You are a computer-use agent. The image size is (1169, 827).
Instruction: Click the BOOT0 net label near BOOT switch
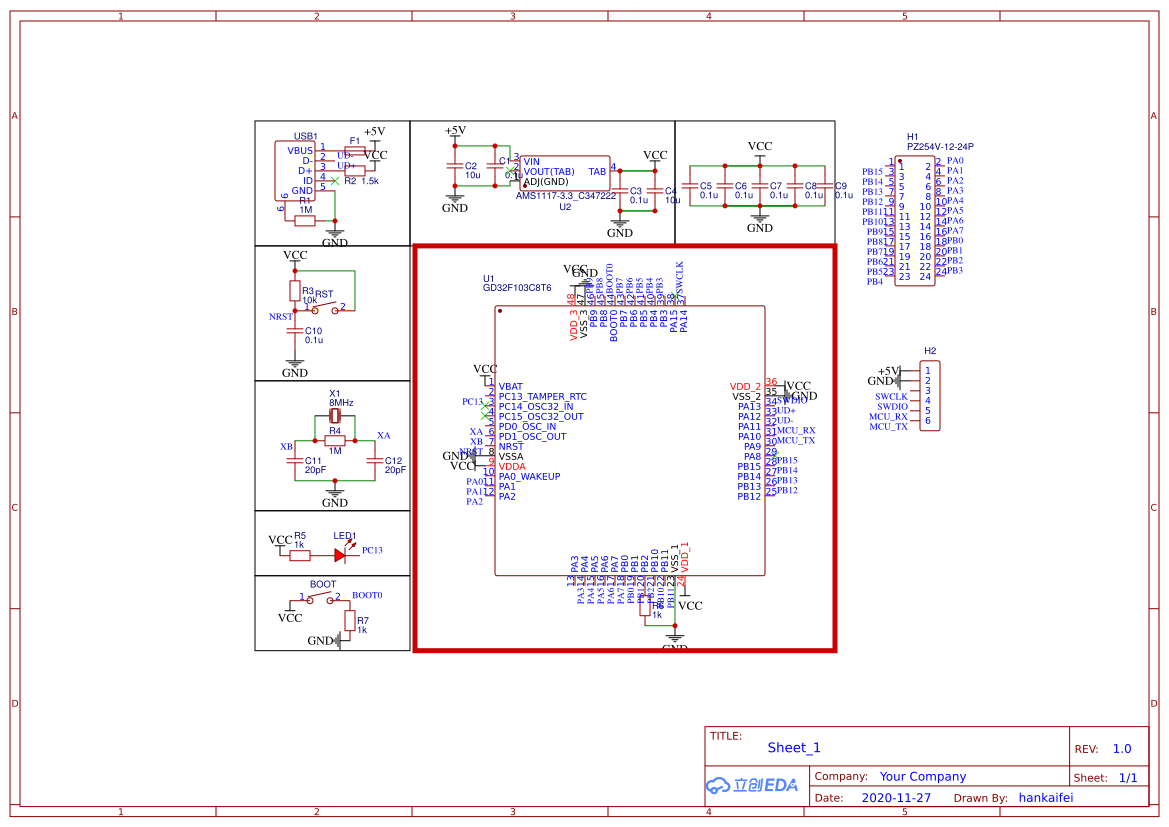pos(367,595)
